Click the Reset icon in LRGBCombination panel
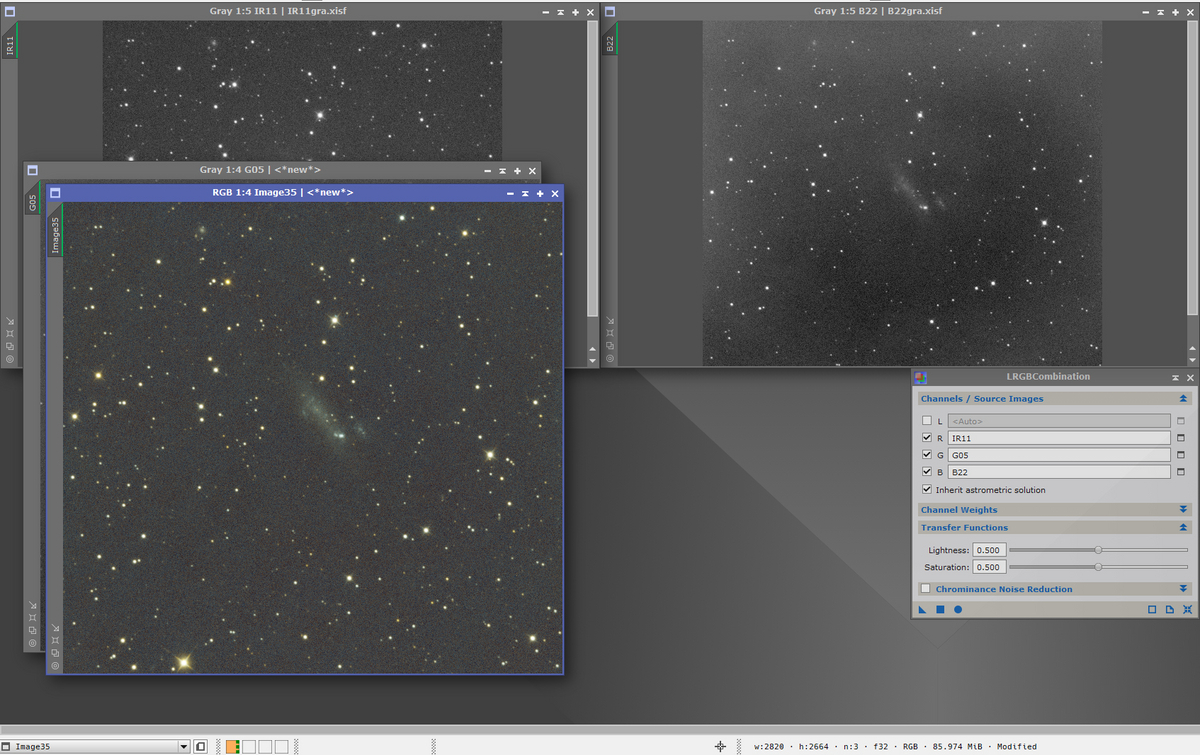1200x755 pixels. click(x=1187, y=609)
